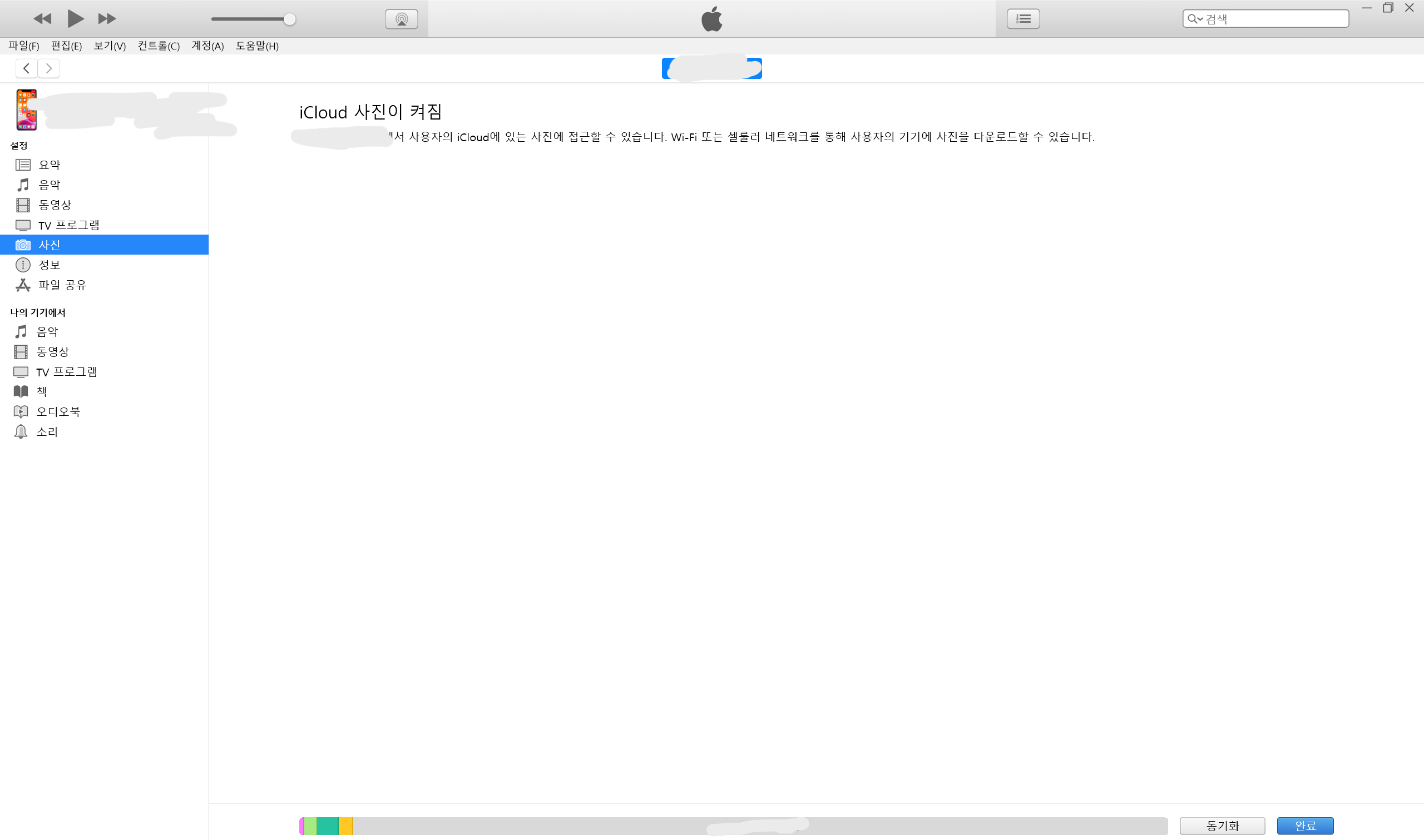
Task: Select 요약 (Summary) in settings sidebar
Action: (x=50, y=165)
